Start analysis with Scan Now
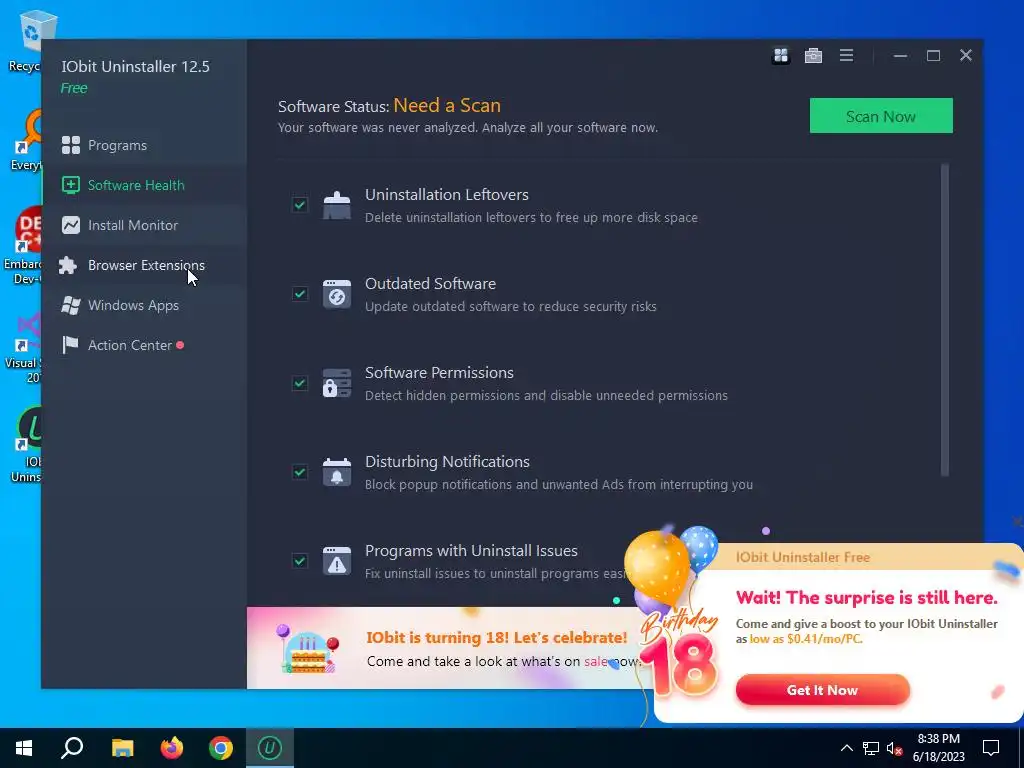This screenshot has width=1024, height=768. tap(881, 116)
